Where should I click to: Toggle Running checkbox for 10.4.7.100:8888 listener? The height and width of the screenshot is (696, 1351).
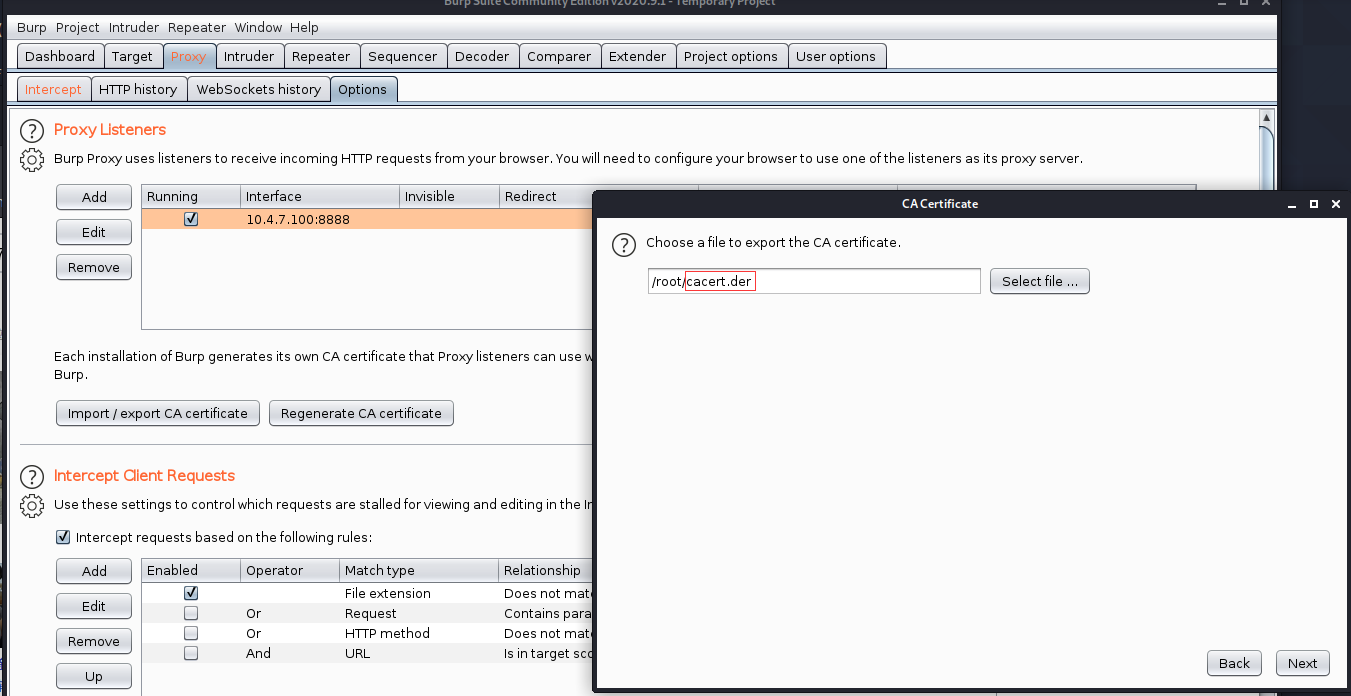pyautogui.click(x=191, y=219)
